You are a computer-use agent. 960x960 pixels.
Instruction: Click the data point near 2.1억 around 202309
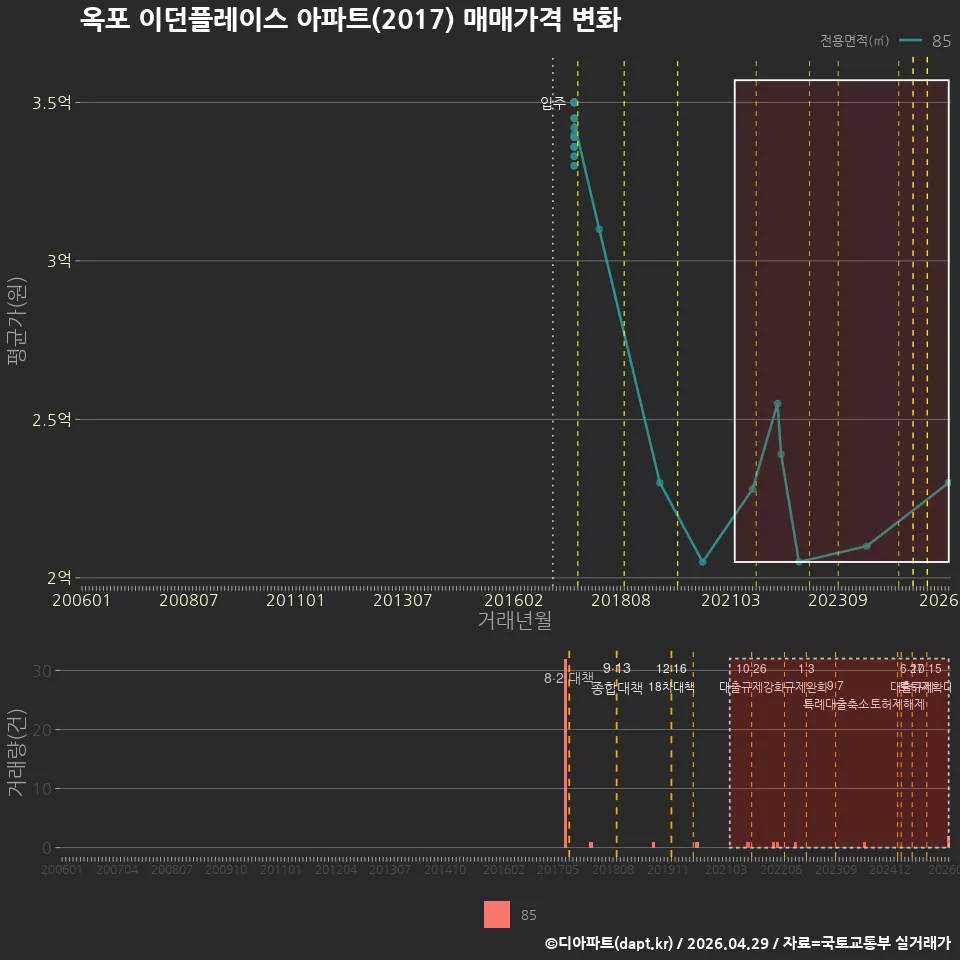(x=866, y=546)
